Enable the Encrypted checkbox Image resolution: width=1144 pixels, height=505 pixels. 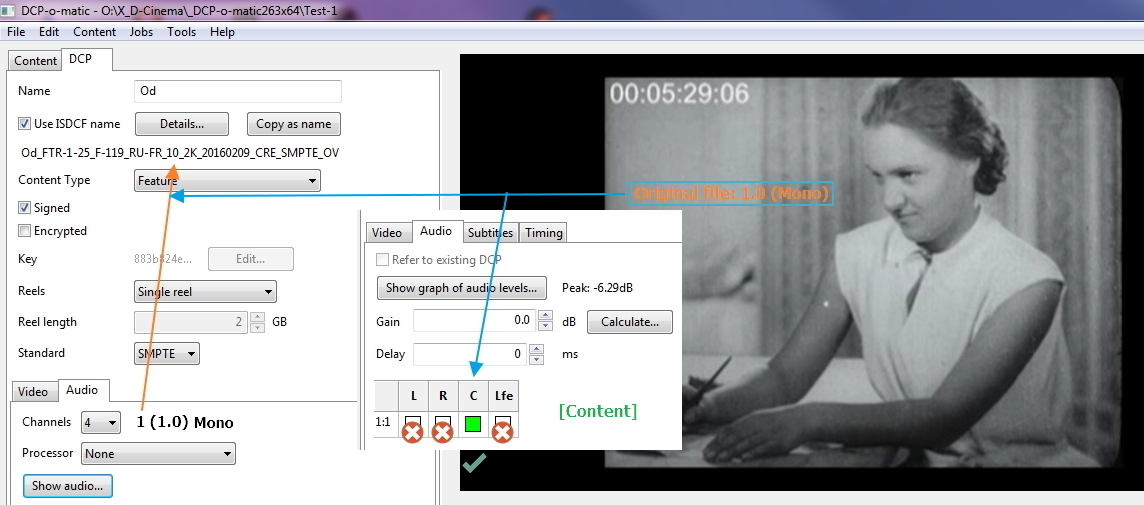[25, 231]
